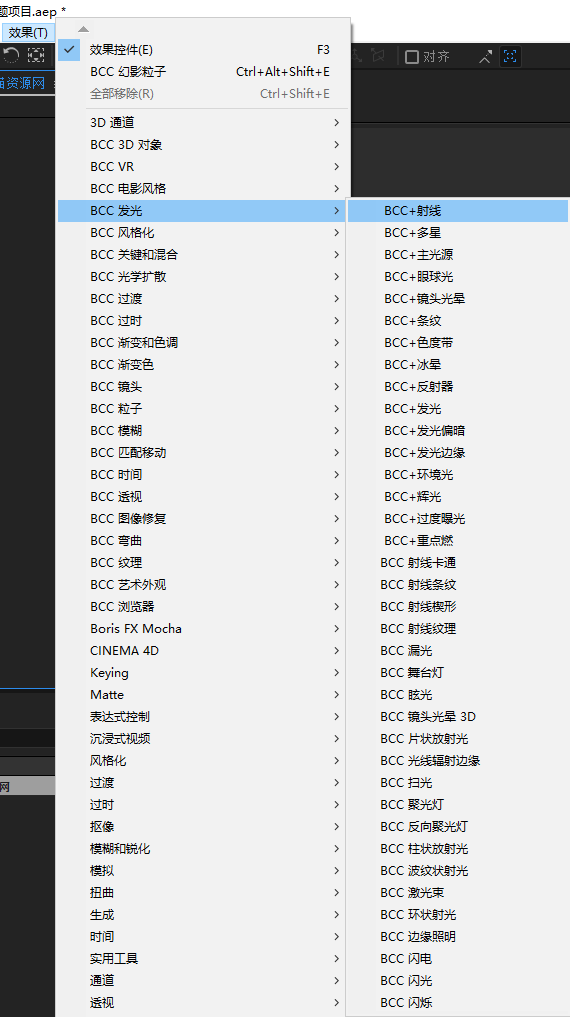Screen dimensions: 570x1017
Task: Click the scroll-up arrow at menu top
Action: tap(83, 29)
